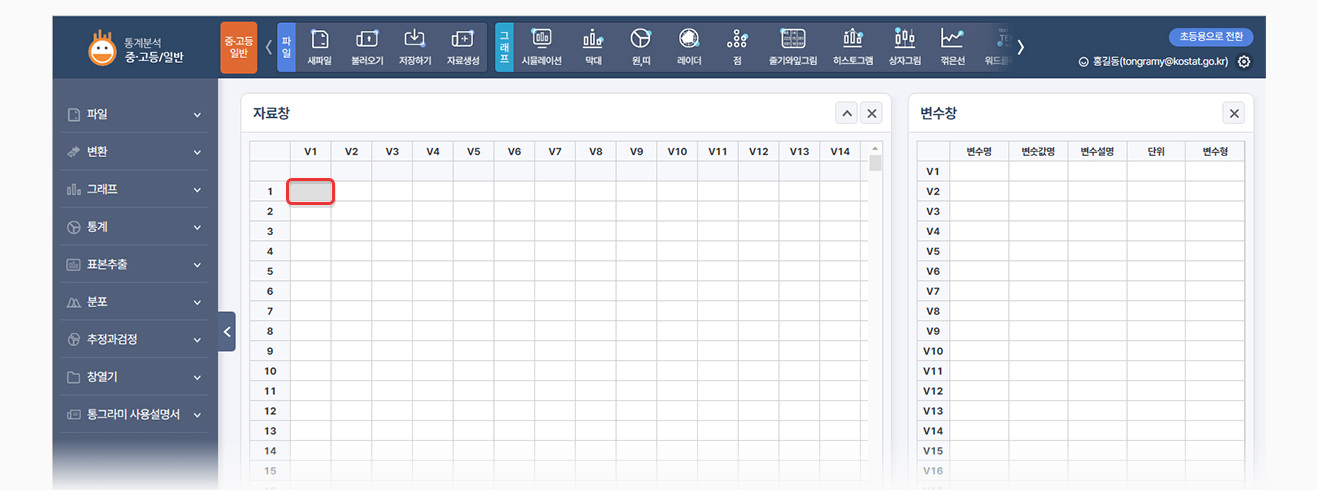1318x490 pixels.
Task: Collapse the 자료창 panel with up arrow
Action: click(847, 114)
